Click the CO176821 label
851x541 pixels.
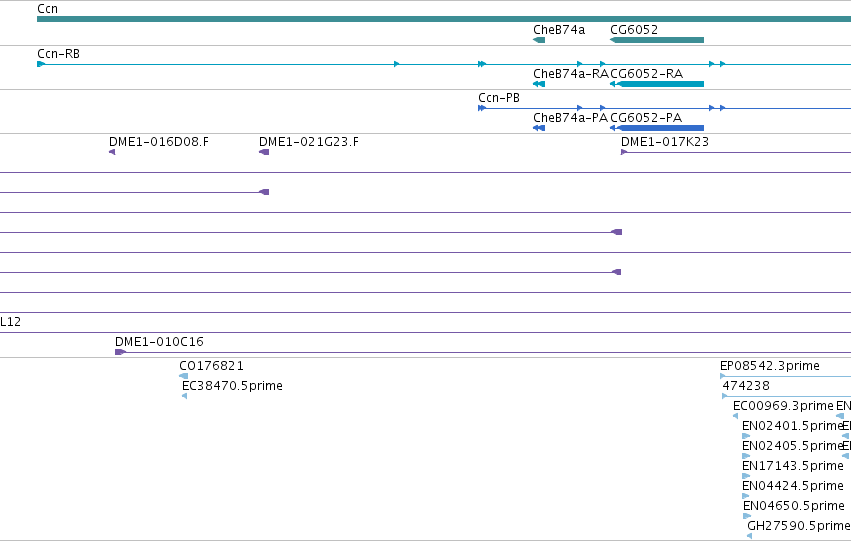[212, 366]
